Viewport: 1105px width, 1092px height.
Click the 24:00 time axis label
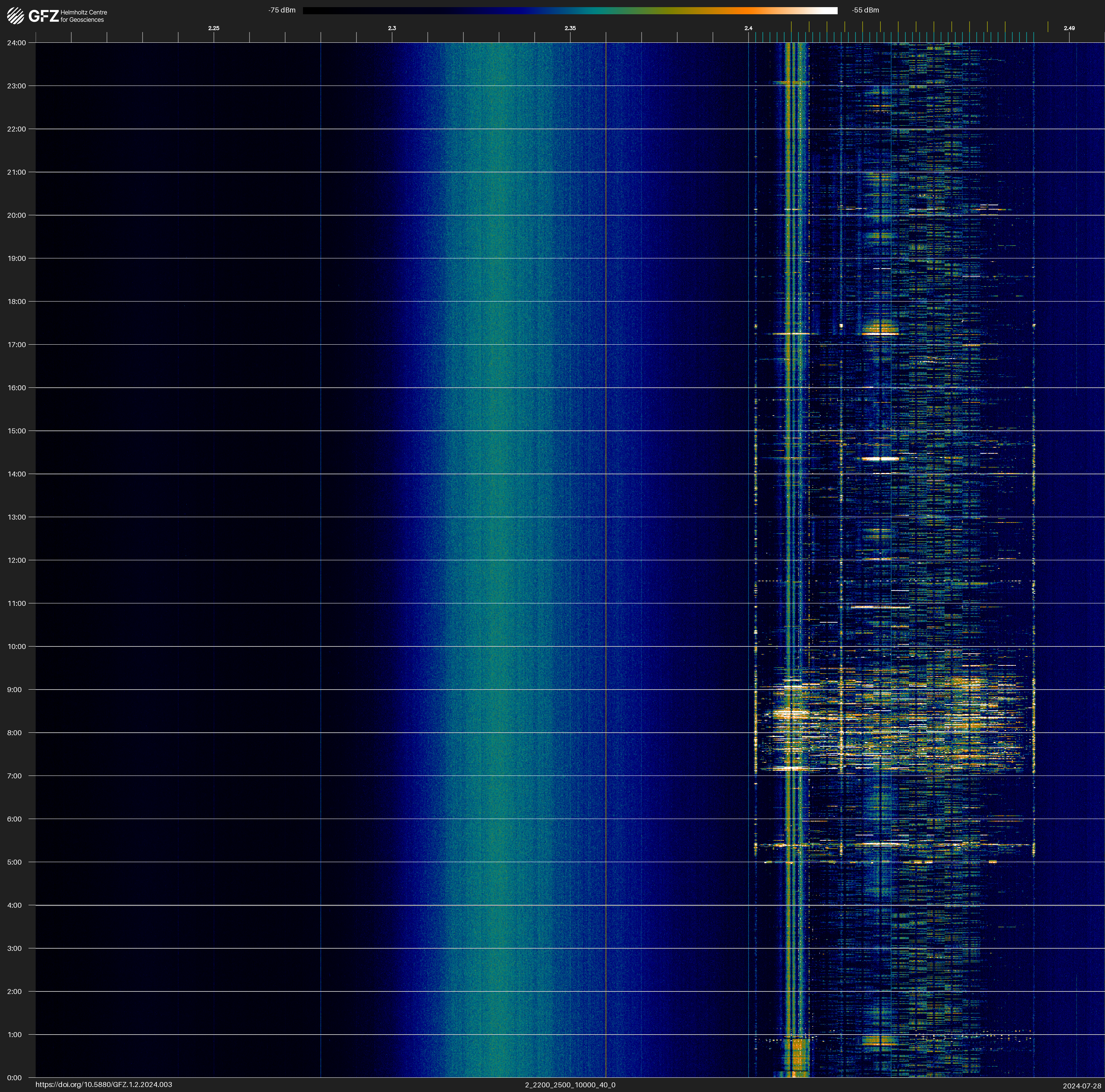coord(17,43)
